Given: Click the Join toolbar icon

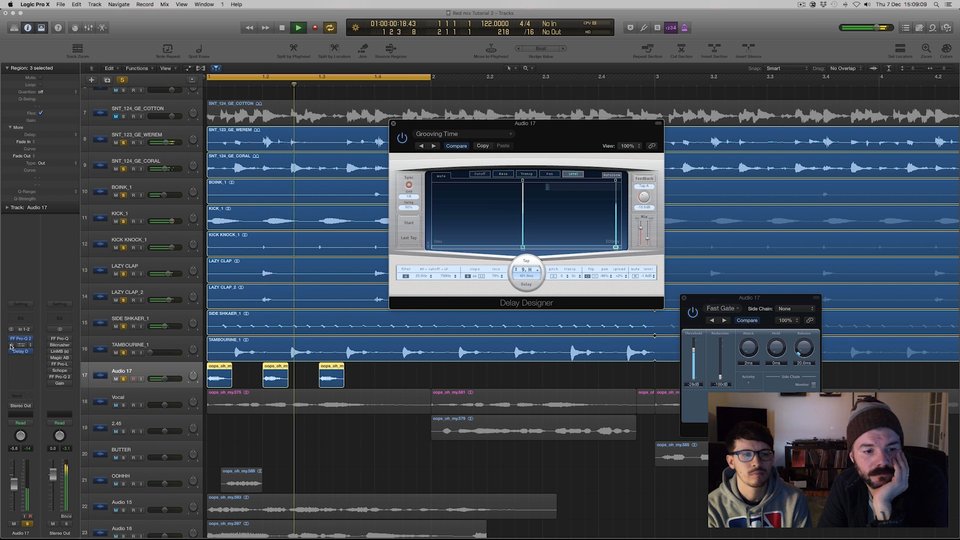Looking at the screenshot, I should (362, 48).
